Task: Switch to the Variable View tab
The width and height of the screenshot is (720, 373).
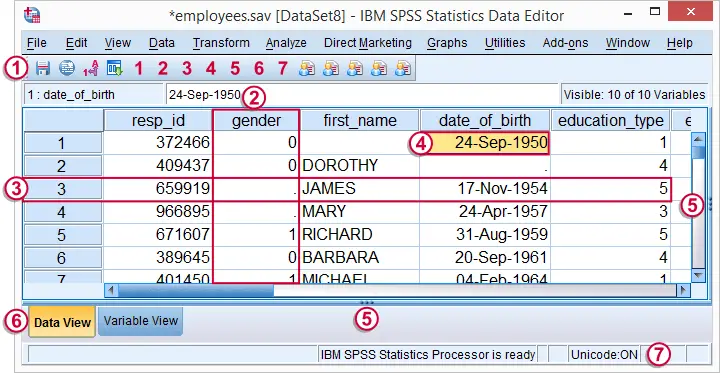Action: point(141,320)
